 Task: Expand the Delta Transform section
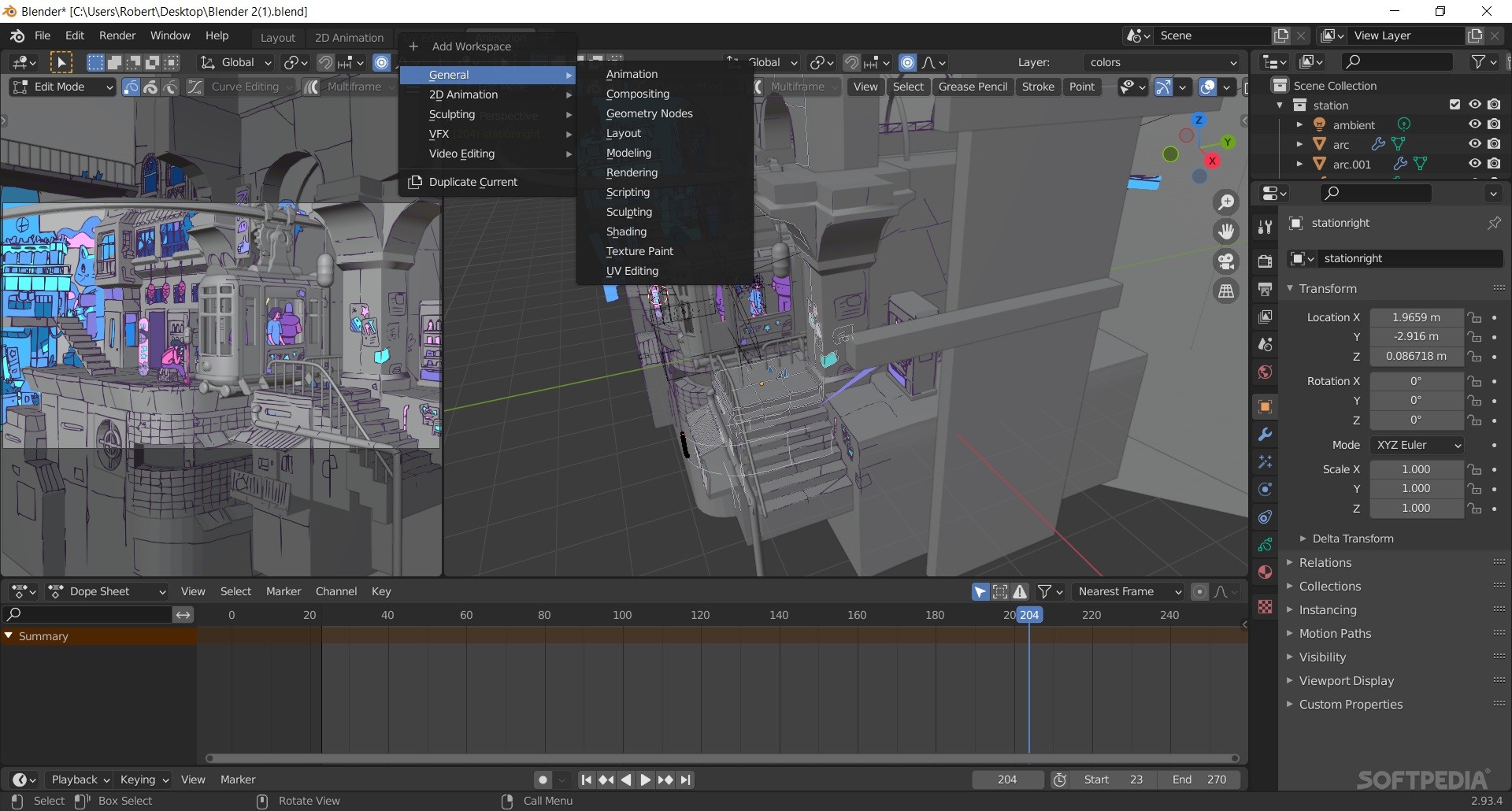(1352, 539)
